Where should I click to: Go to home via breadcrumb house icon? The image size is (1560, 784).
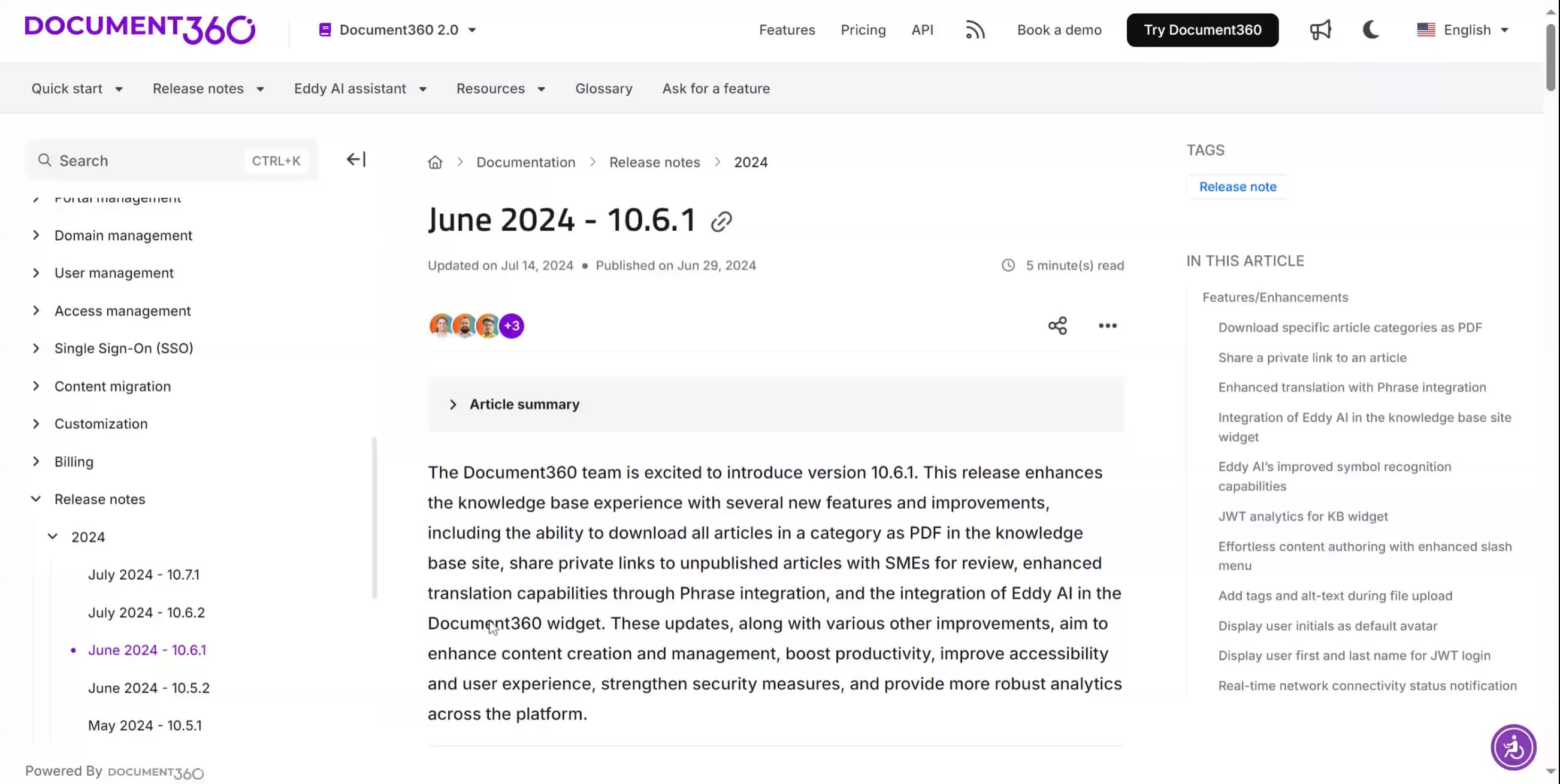[x=435, y=162]
